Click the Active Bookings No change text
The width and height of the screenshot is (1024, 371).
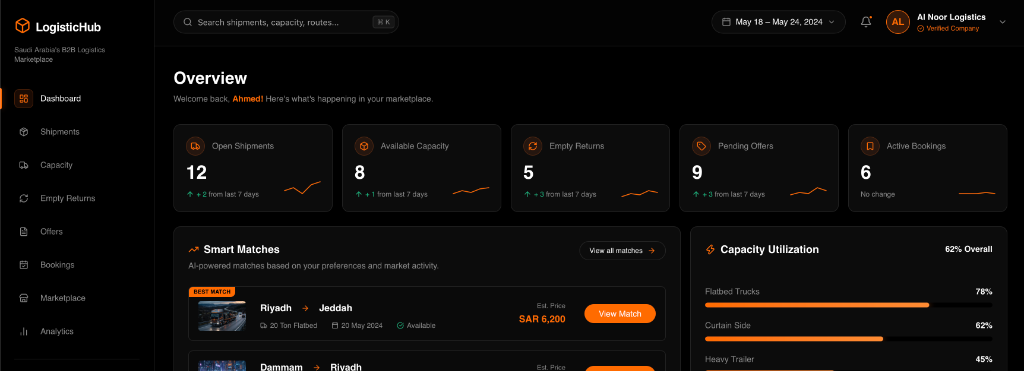878,195
